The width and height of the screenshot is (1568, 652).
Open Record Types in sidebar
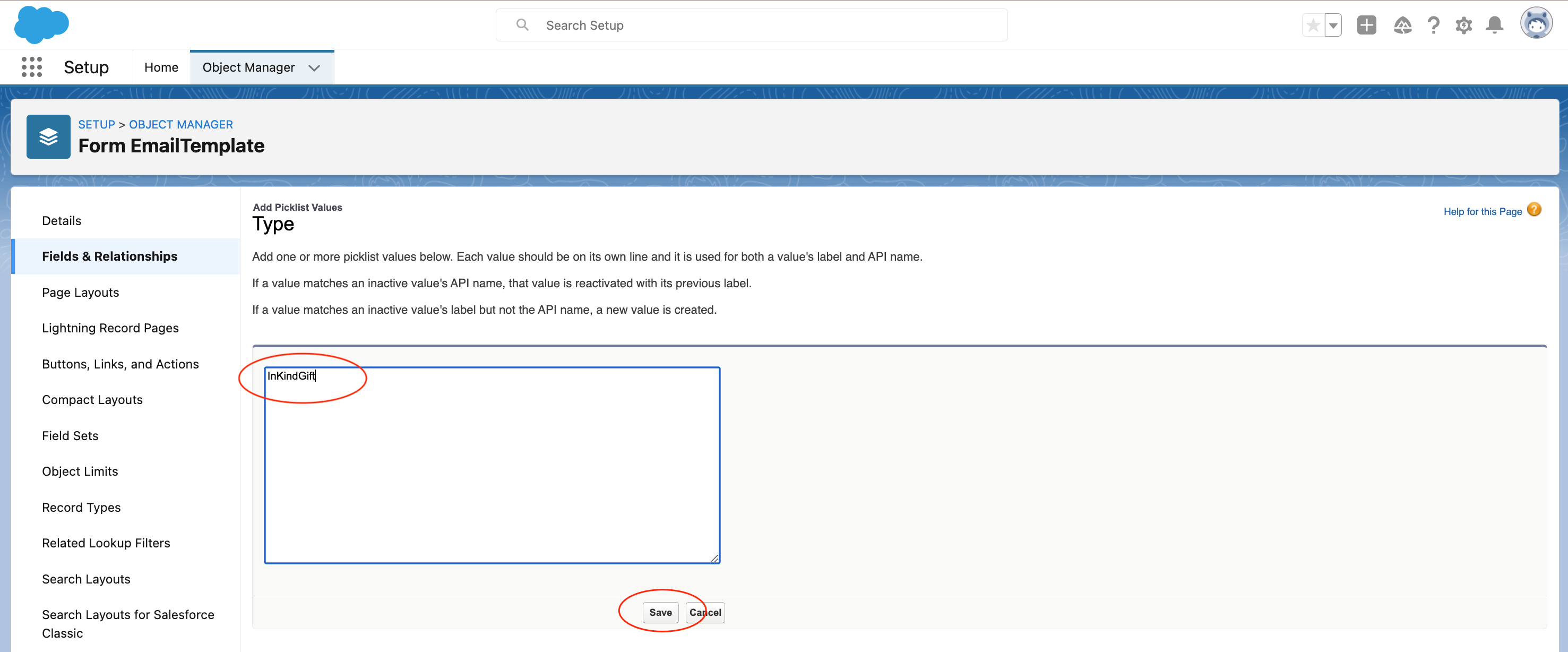pyautogui.click(x=81, y=507)
